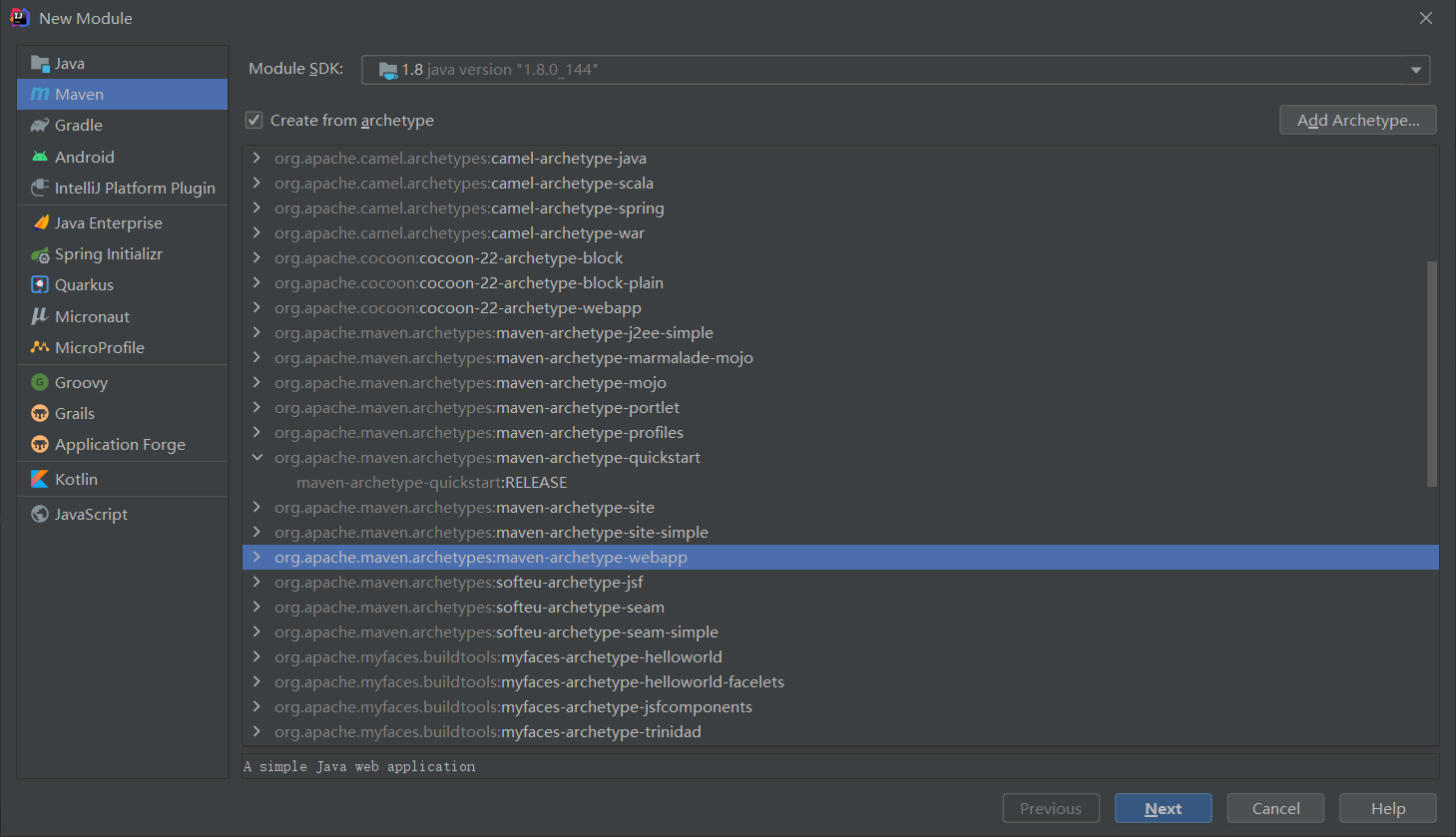Pick JavaScript module type label

[x=91, y=514]
